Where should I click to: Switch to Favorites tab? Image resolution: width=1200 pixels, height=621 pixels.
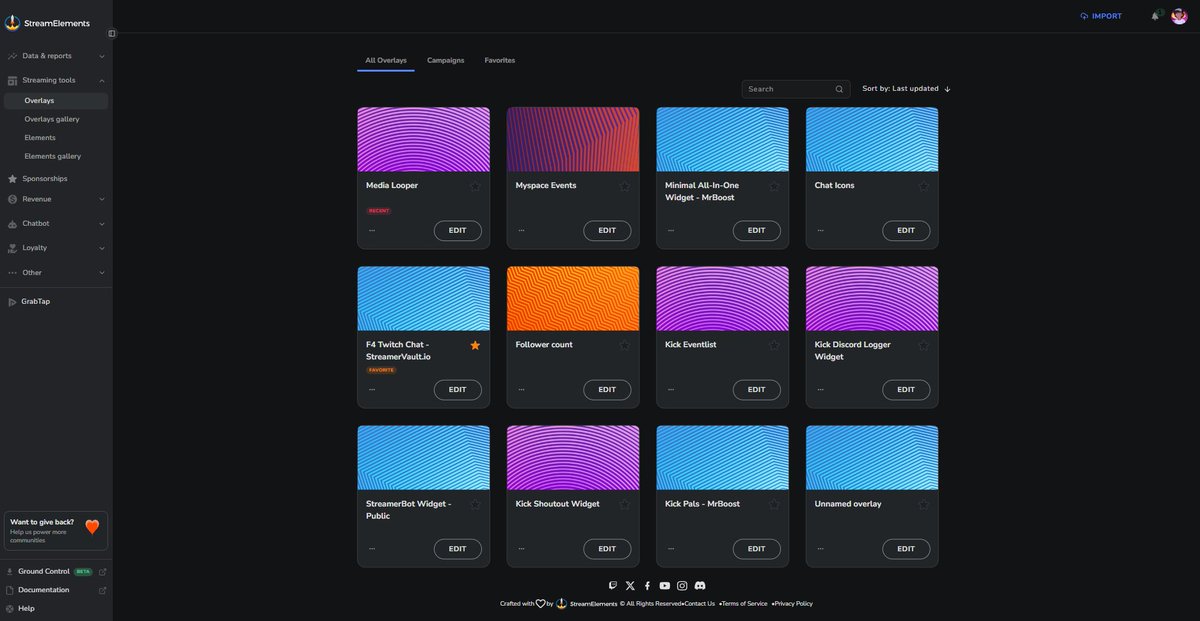tap(500, 61)
